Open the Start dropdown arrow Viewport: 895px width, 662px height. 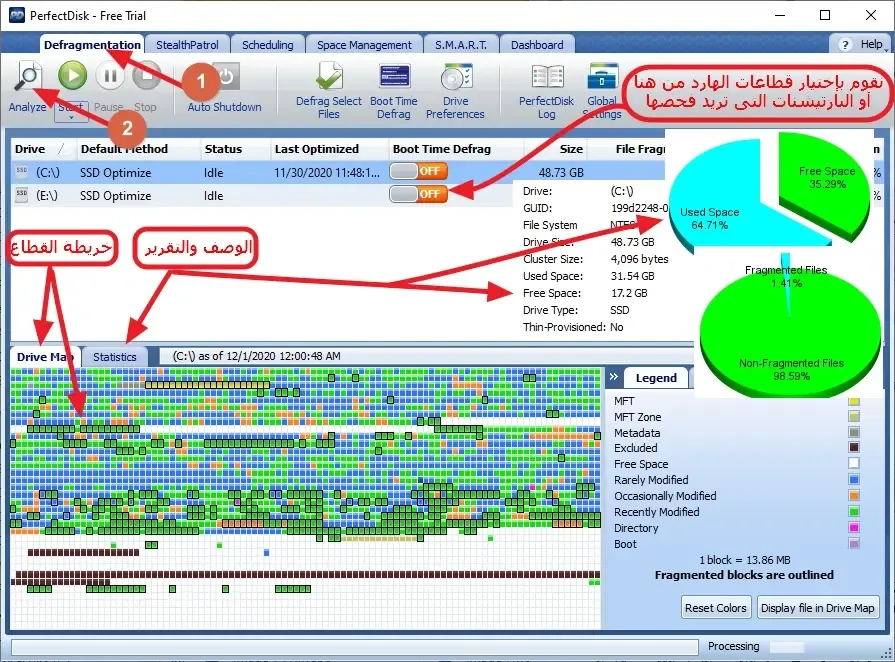coord(71,117)
